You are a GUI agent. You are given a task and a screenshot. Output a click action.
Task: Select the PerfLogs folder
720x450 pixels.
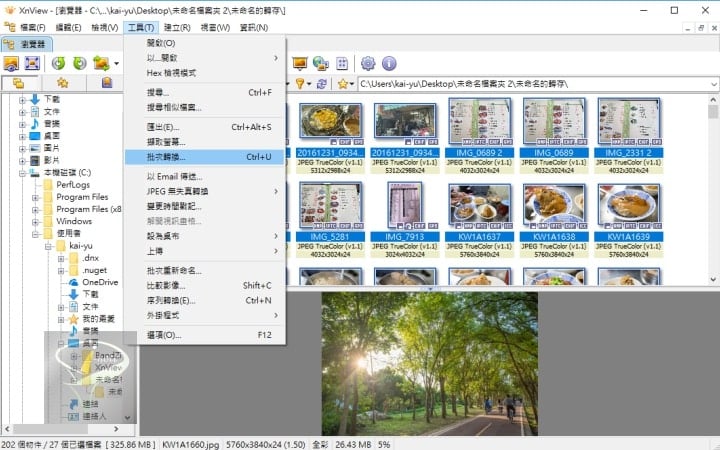pos(67,185)
